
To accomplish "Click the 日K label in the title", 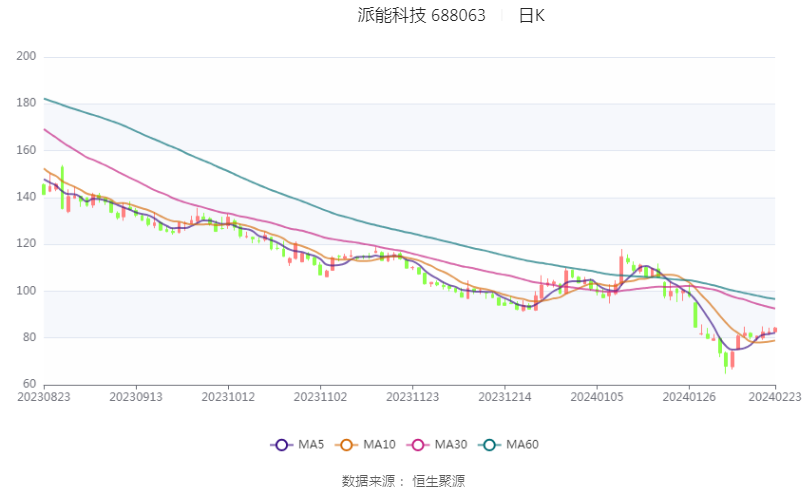I will click(531, 15).
